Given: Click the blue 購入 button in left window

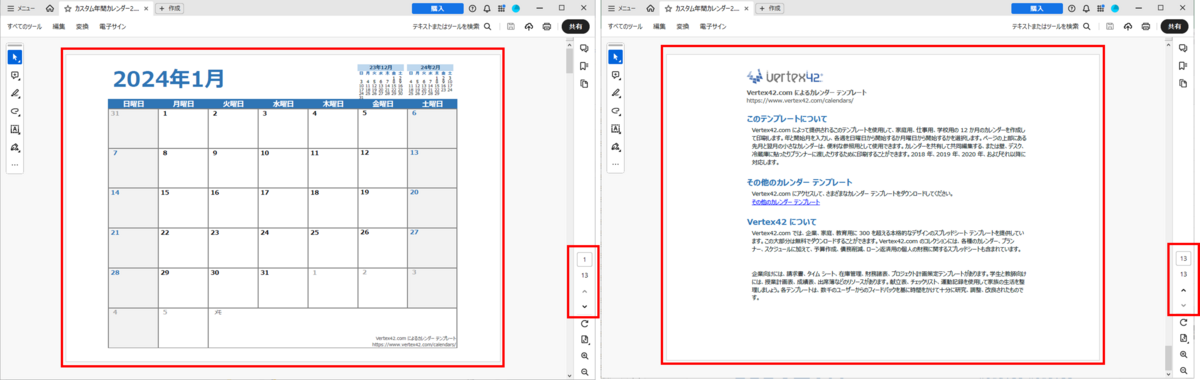Looking at the screenshot, I should [x=437, y=8].
